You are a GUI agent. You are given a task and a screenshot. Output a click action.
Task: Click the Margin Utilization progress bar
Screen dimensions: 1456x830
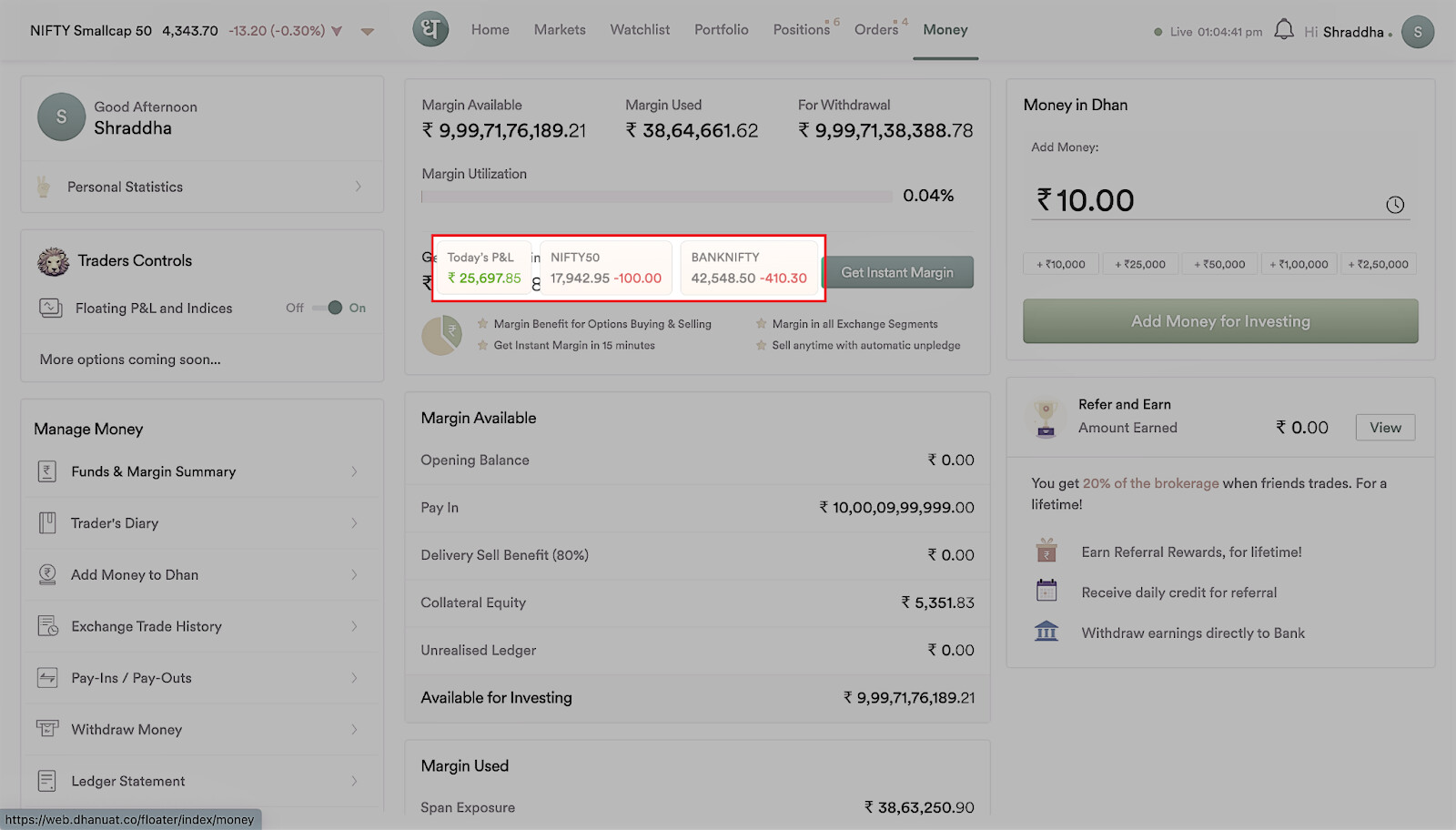(656, 197)
